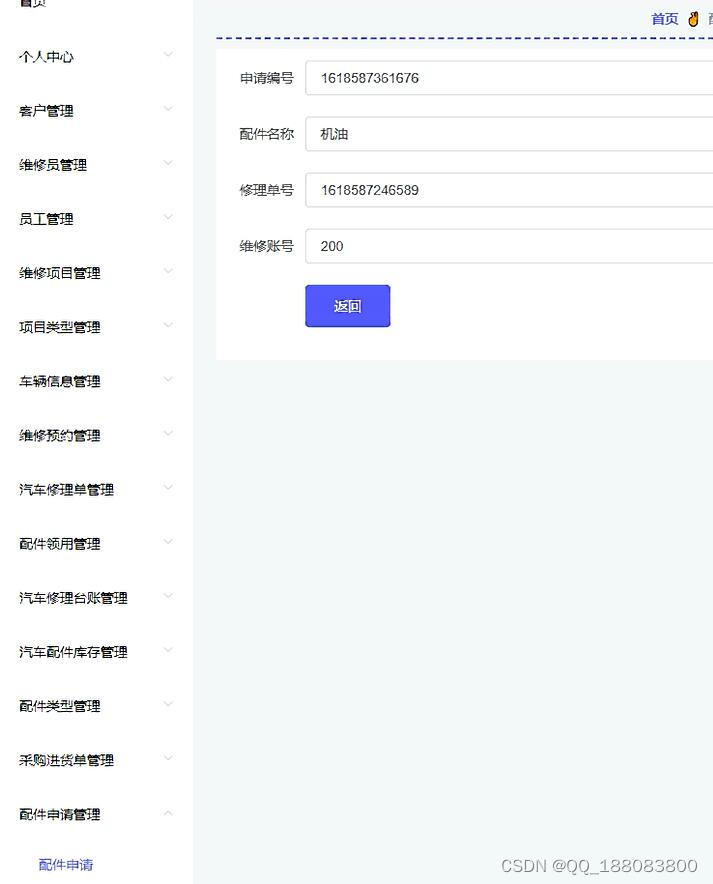Open the 个人中心 menu

pyautogui.click(x=46, y=56)
